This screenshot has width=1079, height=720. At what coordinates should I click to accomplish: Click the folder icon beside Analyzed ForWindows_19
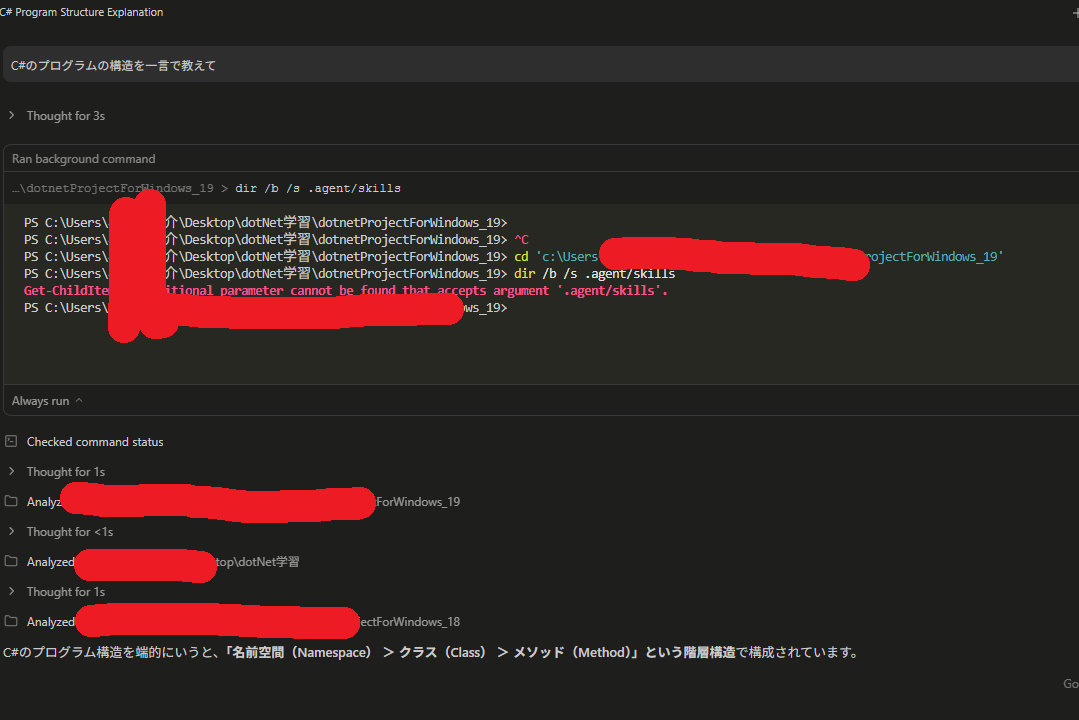pos(12,501)
